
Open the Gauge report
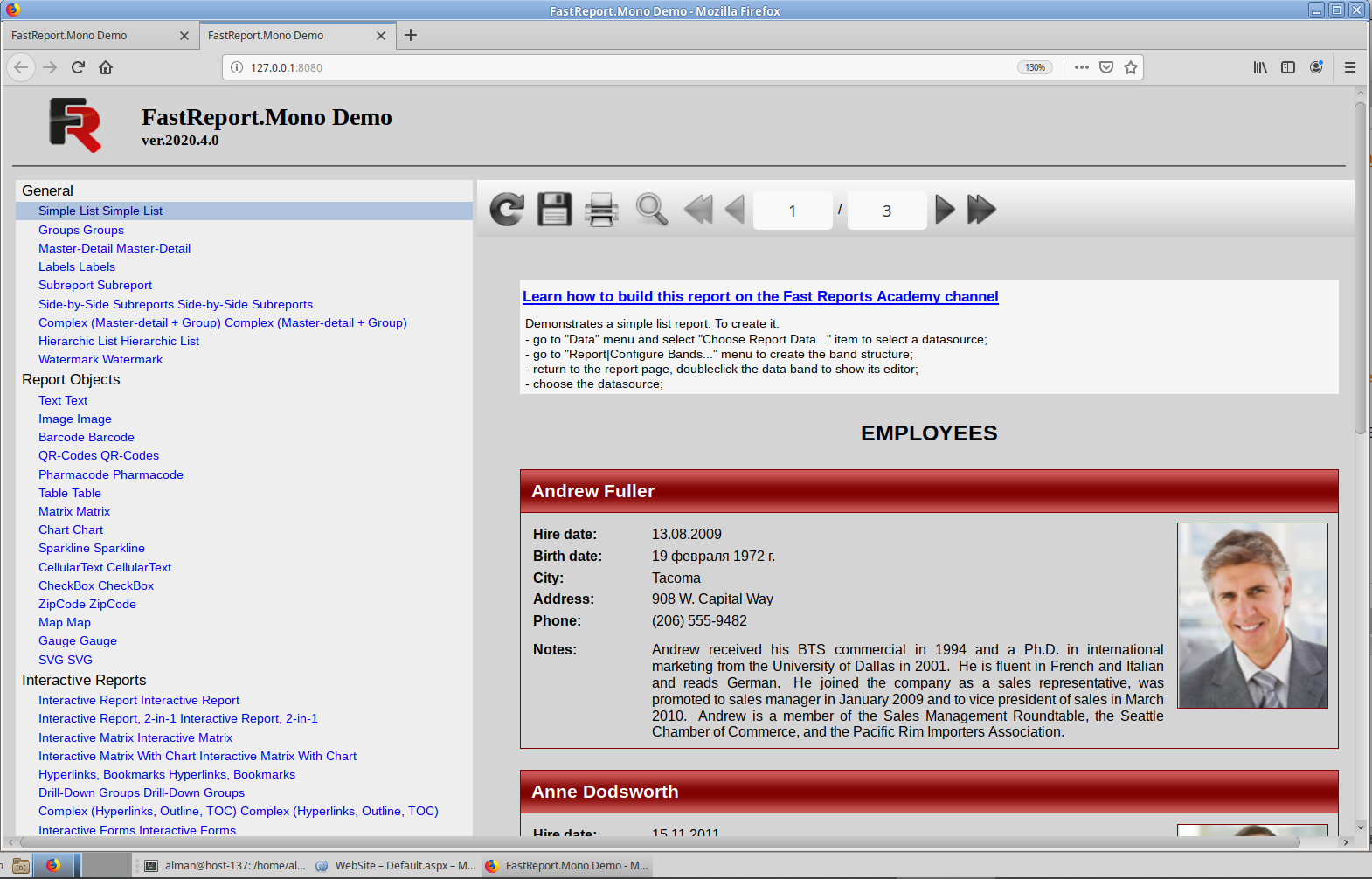78,640
